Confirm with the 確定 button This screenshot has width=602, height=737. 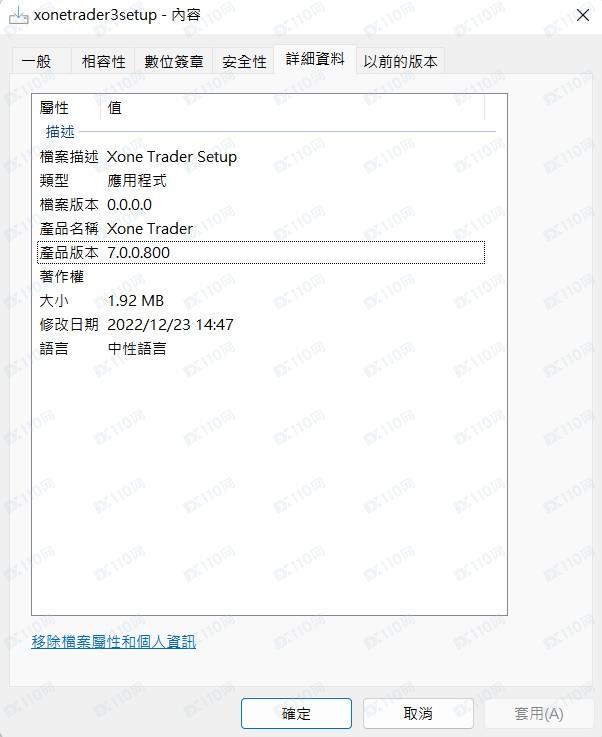[x=296, y=713]
